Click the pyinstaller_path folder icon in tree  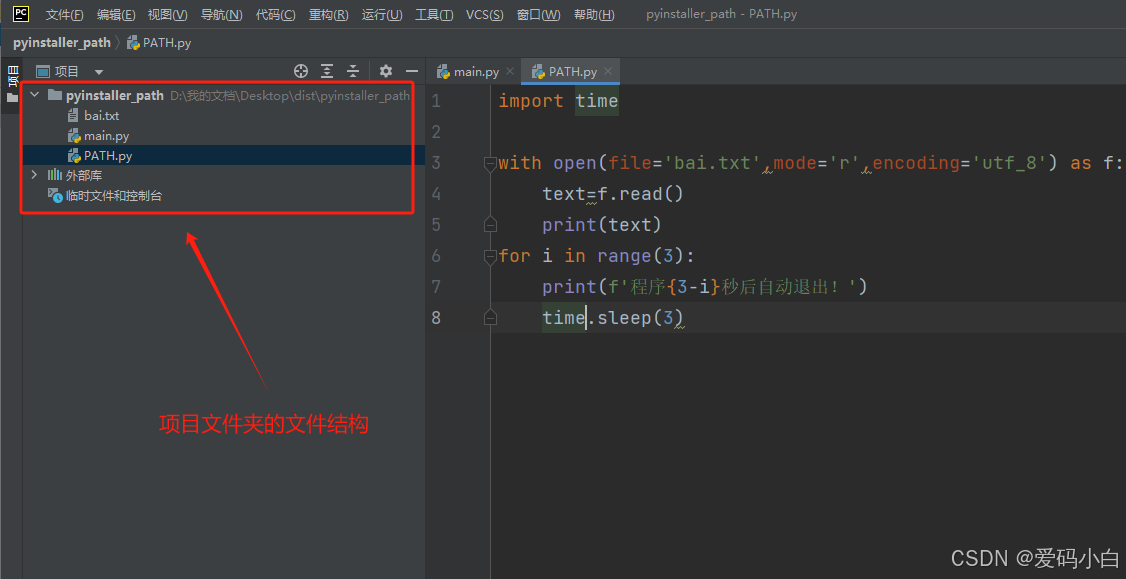pos(55,95)
